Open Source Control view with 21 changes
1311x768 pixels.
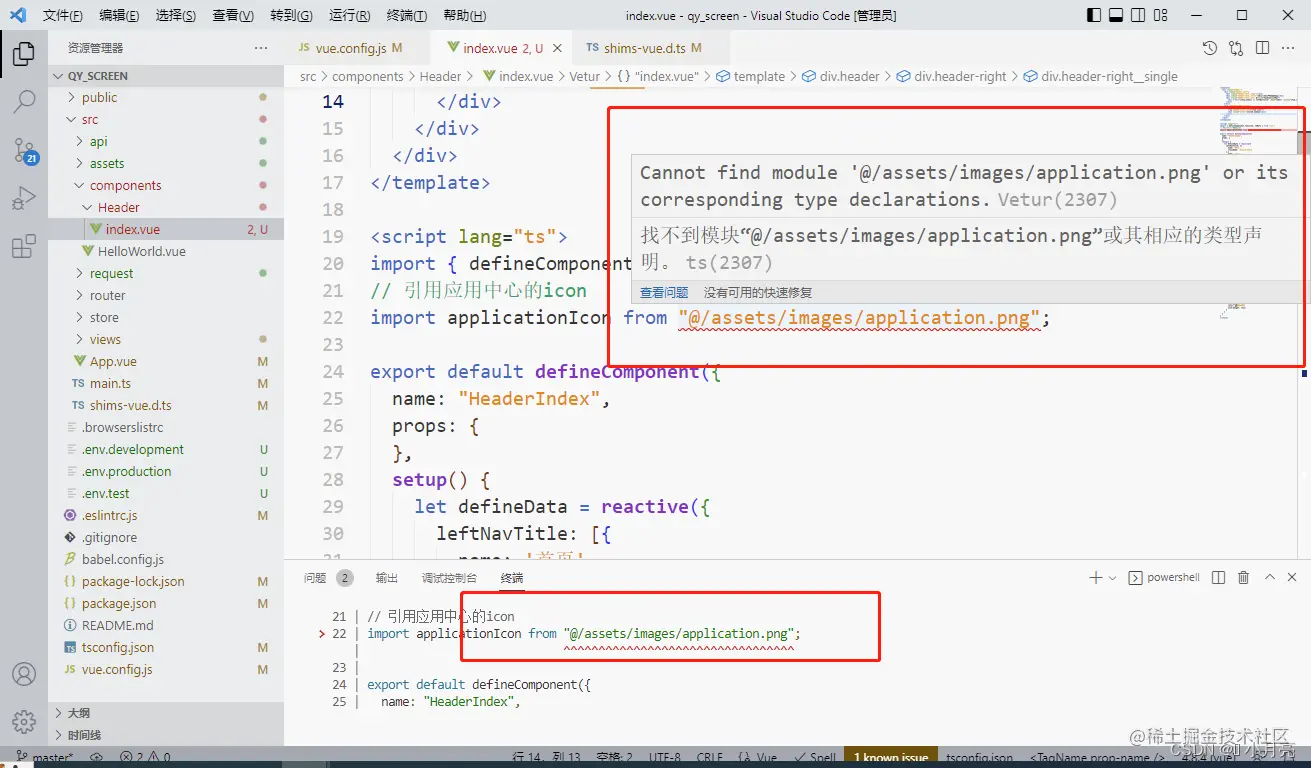(24, 150)
